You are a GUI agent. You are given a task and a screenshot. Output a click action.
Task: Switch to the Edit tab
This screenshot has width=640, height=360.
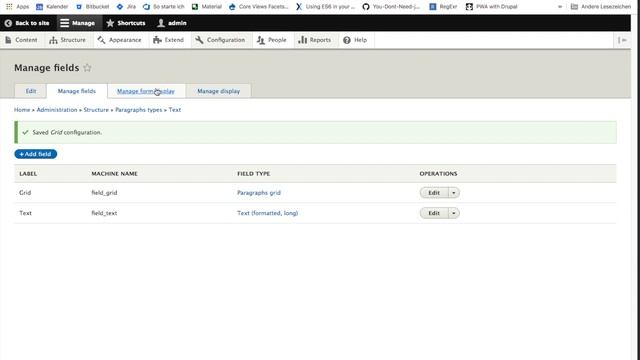pyautogui.click(x=31, y=91)
